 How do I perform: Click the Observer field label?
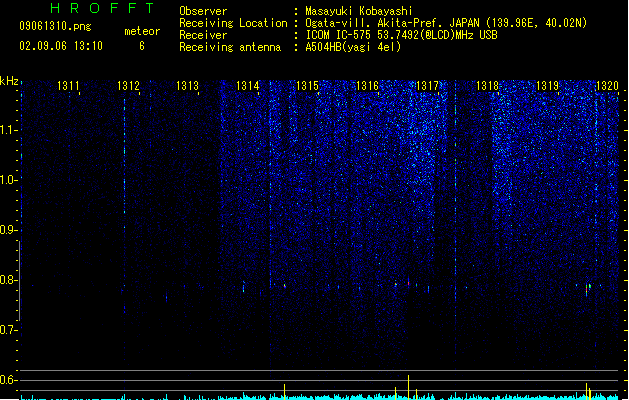point(203,11)
